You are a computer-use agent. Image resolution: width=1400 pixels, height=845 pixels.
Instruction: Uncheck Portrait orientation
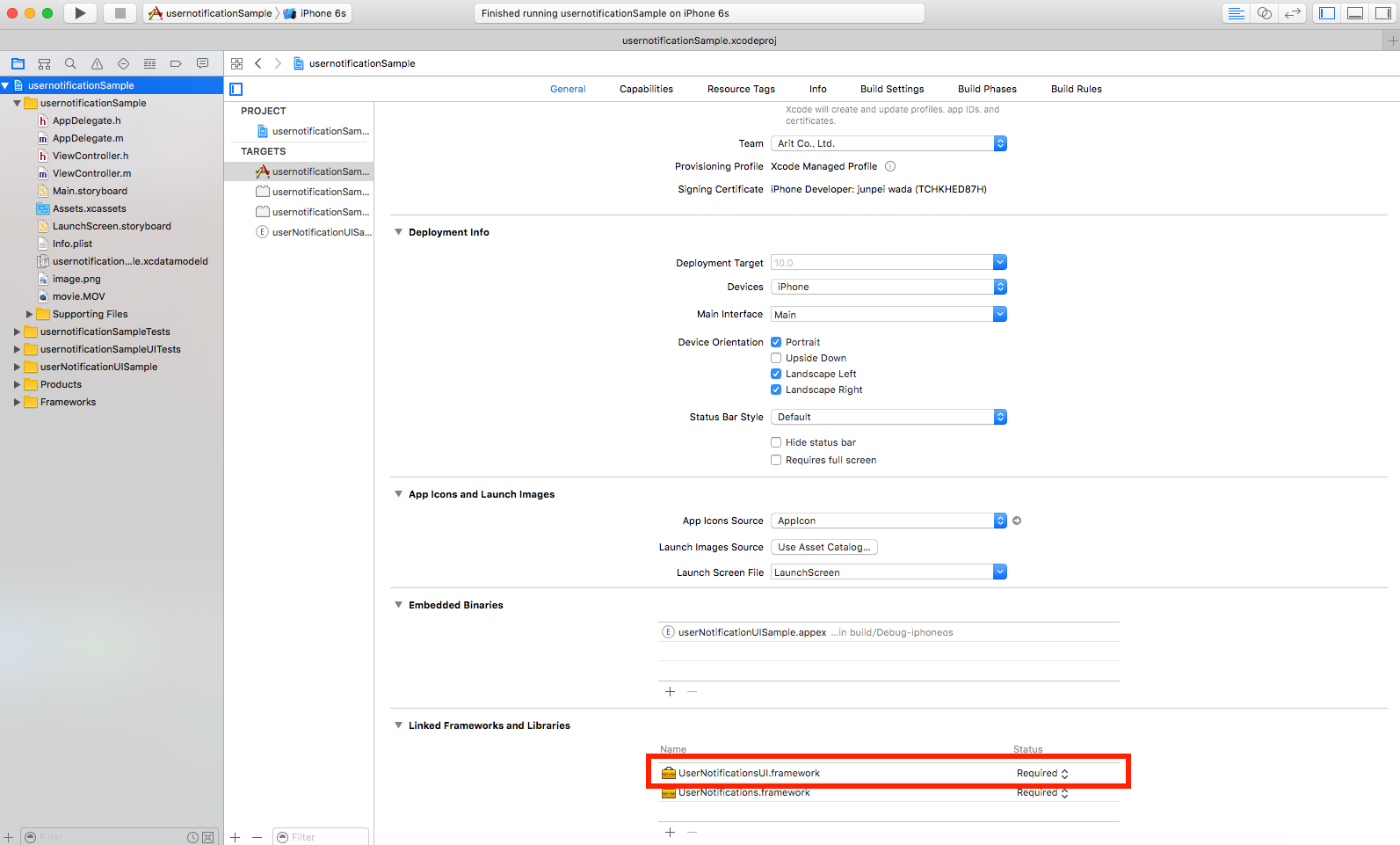click(776, 342)
